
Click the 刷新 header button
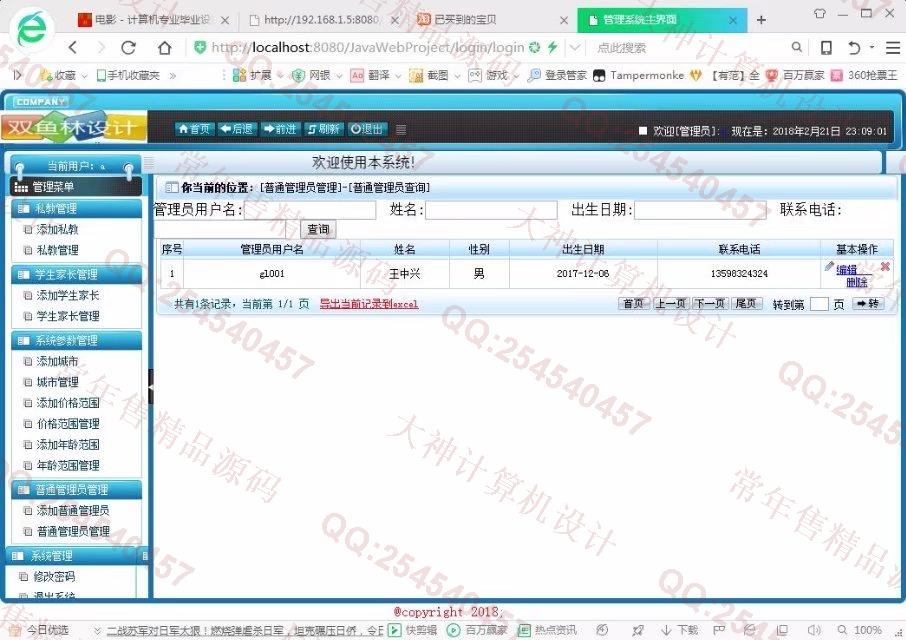[323, 129]
